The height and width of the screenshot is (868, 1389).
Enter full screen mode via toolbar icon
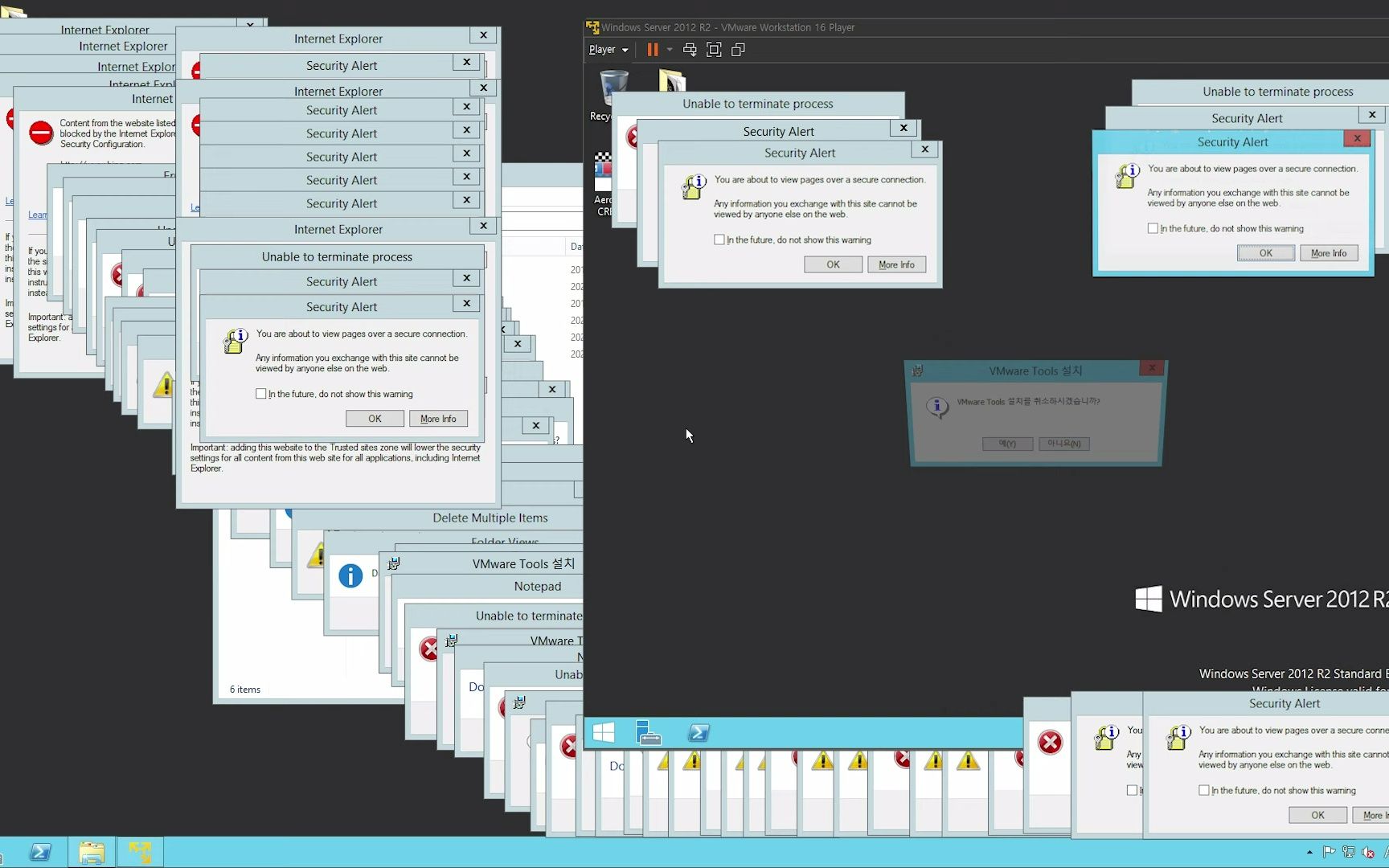tap(713, 49)
